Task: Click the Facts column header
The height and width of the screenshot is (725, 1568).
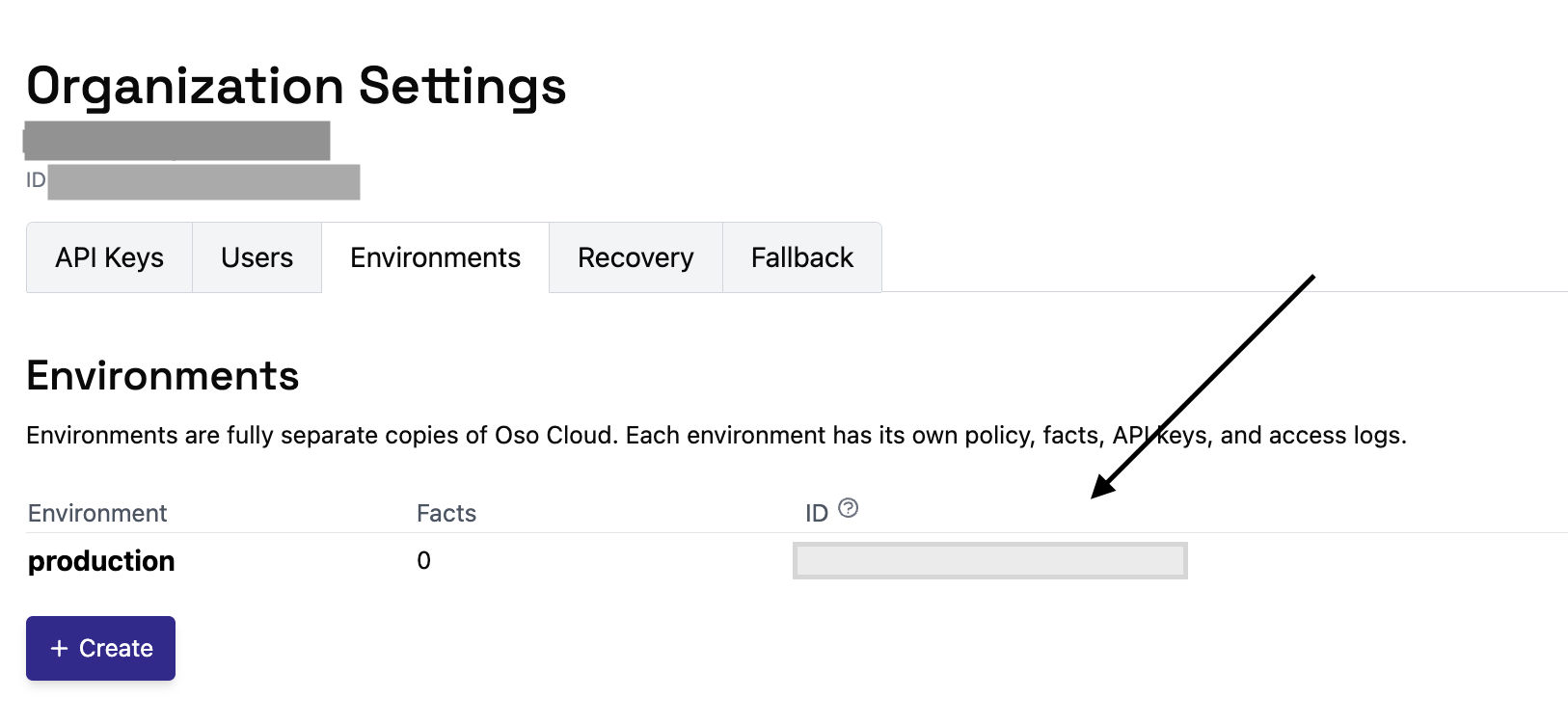Action: point(445,513)
